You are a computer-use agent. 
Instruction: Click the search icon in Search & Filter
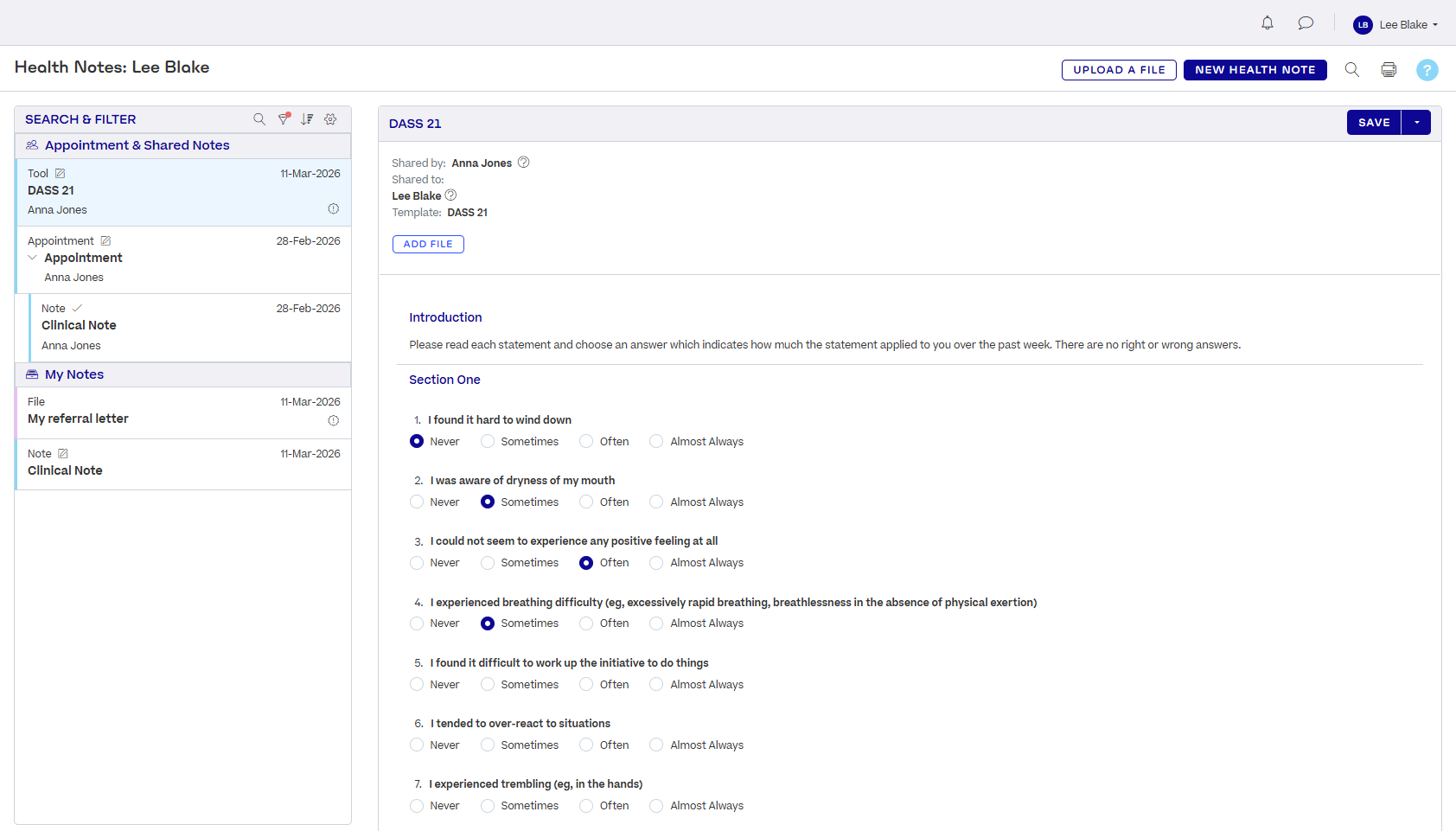(x=259, y=119)
